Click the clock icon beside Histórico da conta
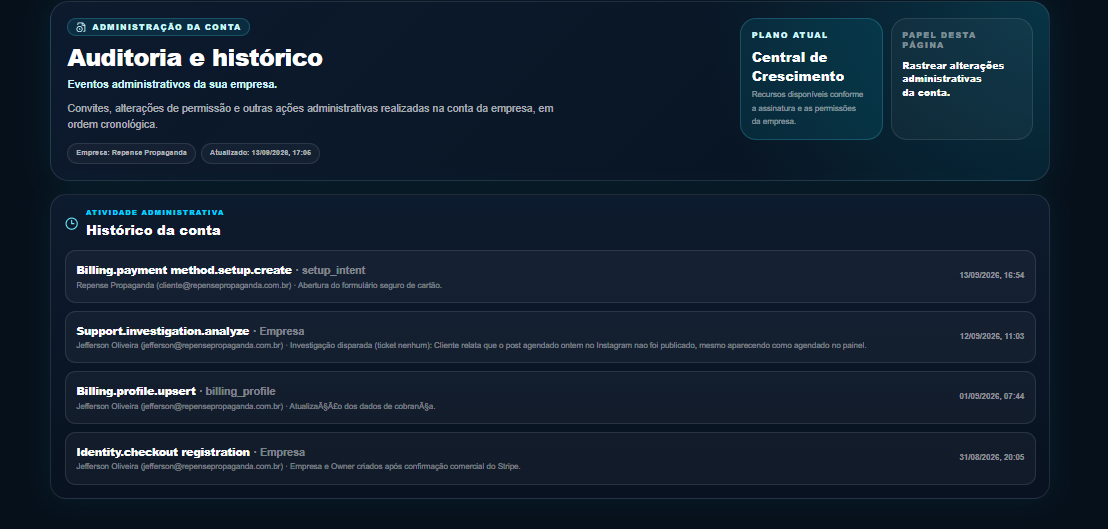 click(x=71, y=223)
